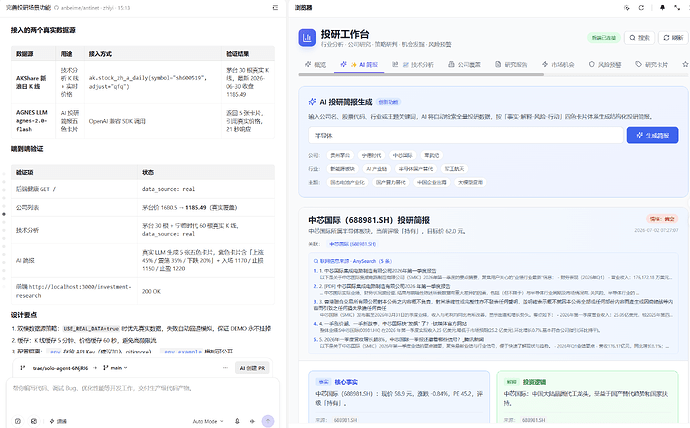This screenshot has width=690, height=428.
Task: Switch to the 研究报告 tab
Action: (x=511, y=65)
